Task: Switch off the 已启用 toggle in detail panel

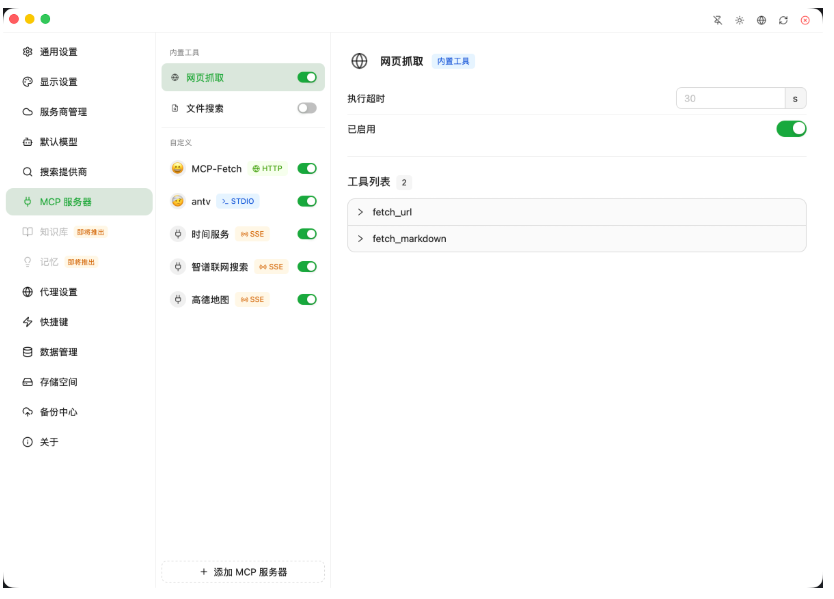Action: click(x=791, y=129)
